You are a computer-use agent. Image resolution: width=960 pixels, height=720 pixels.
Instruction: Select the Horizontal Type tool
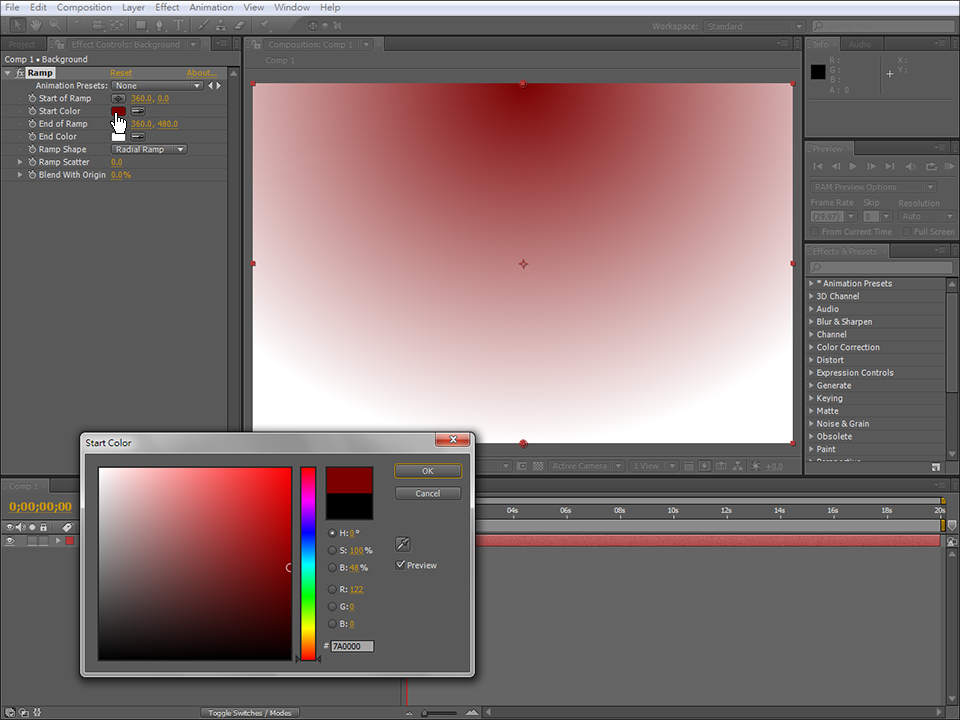(177, 24)
